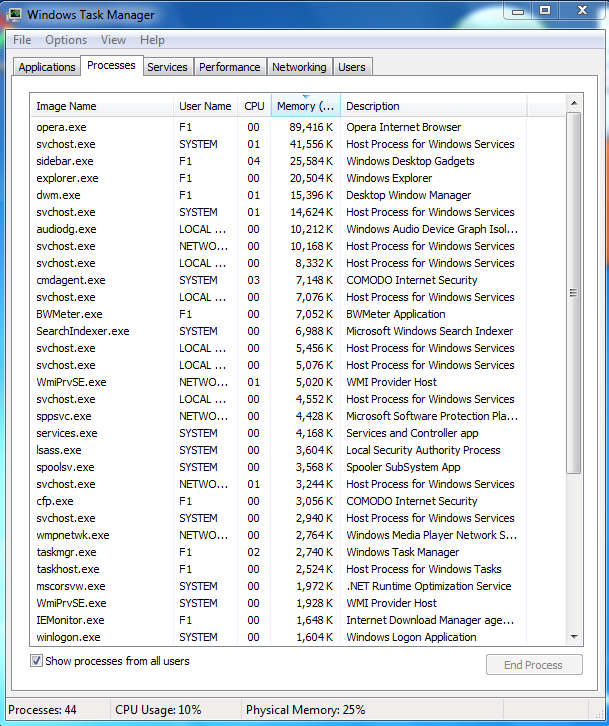Click BWMeter Application description
Viewport: 609px width, 726px height.
coord(396,314)
